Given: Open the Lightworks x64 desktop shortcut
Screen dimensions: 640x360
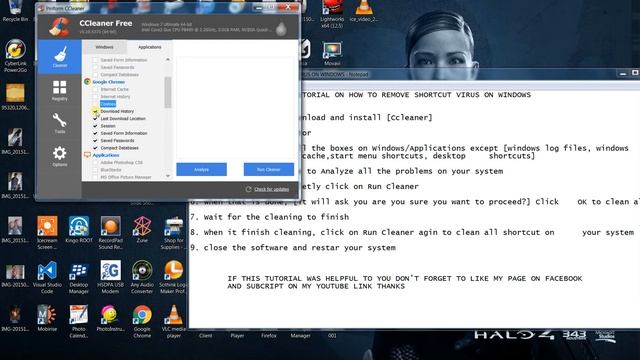Looking at the screenshot, I should coord(332,14).
